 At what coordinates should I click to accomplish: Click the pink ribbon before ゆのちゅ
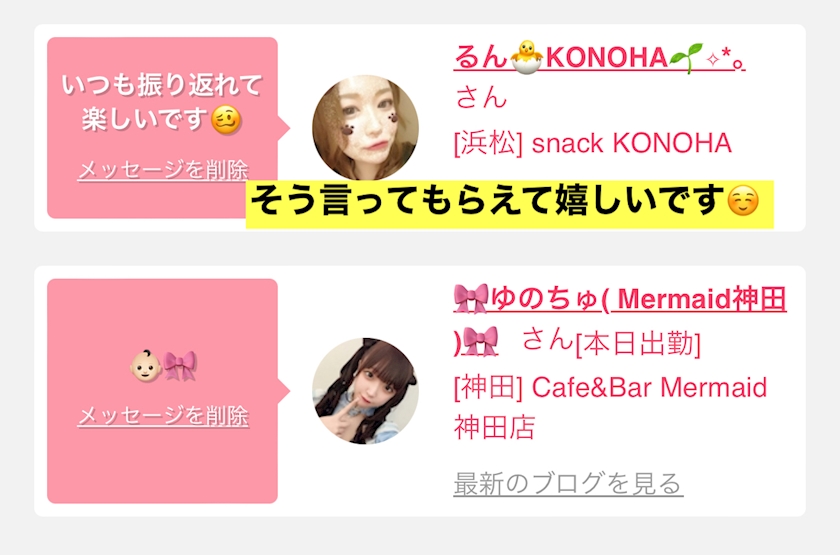[x=471, y=298]
